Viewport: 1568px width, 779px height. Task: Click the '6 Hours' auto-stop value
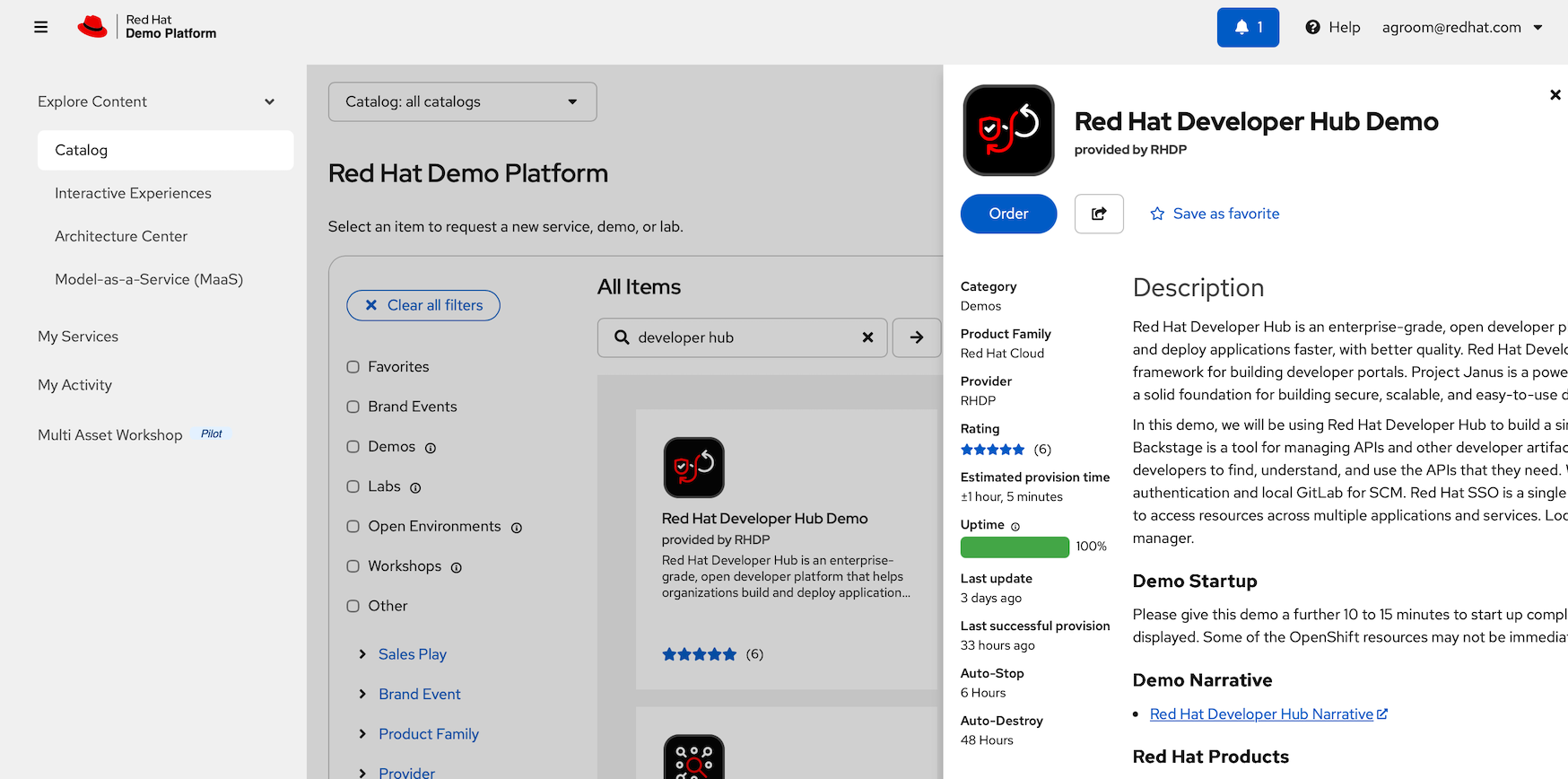tap(983, 693)
